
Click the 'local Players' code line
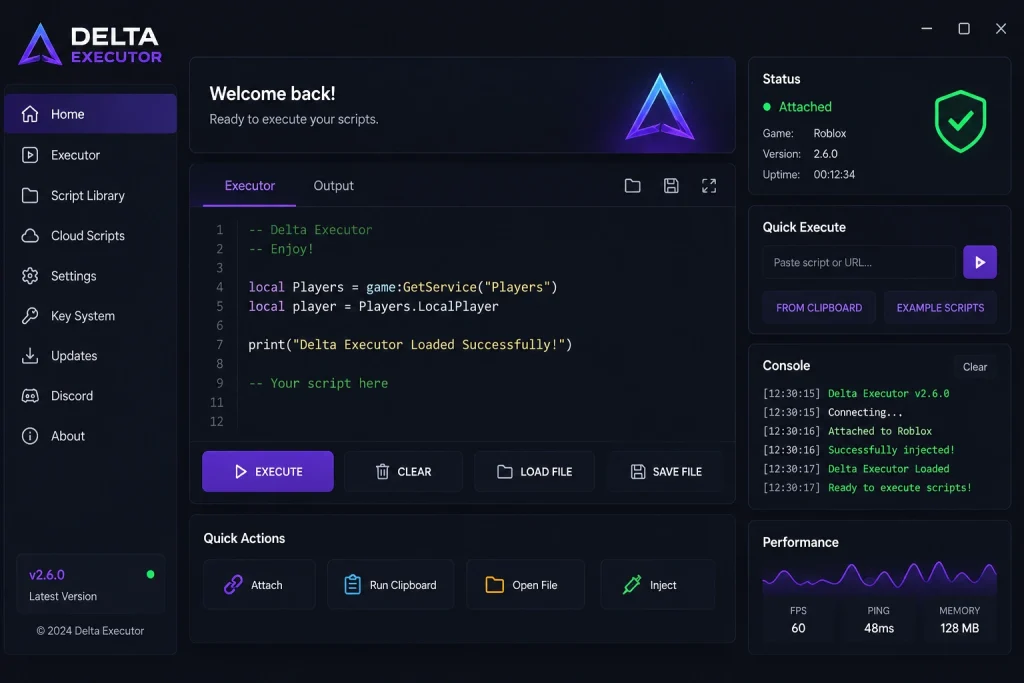pyautogui.click(x=403, y=287)
